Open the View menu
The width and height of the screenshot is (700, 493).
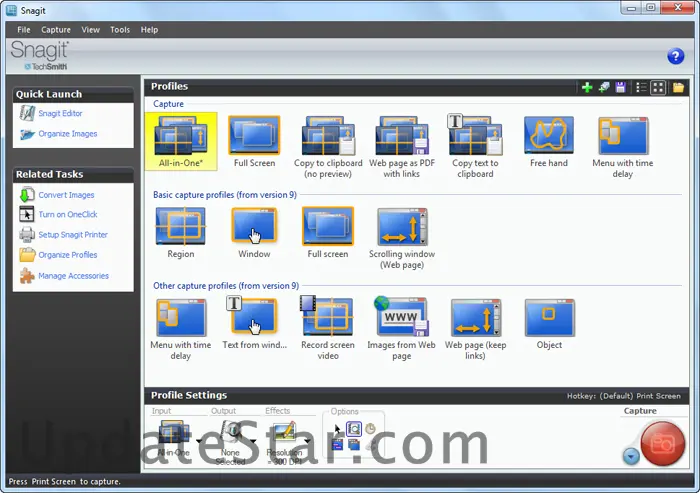(x=90, y=29)
